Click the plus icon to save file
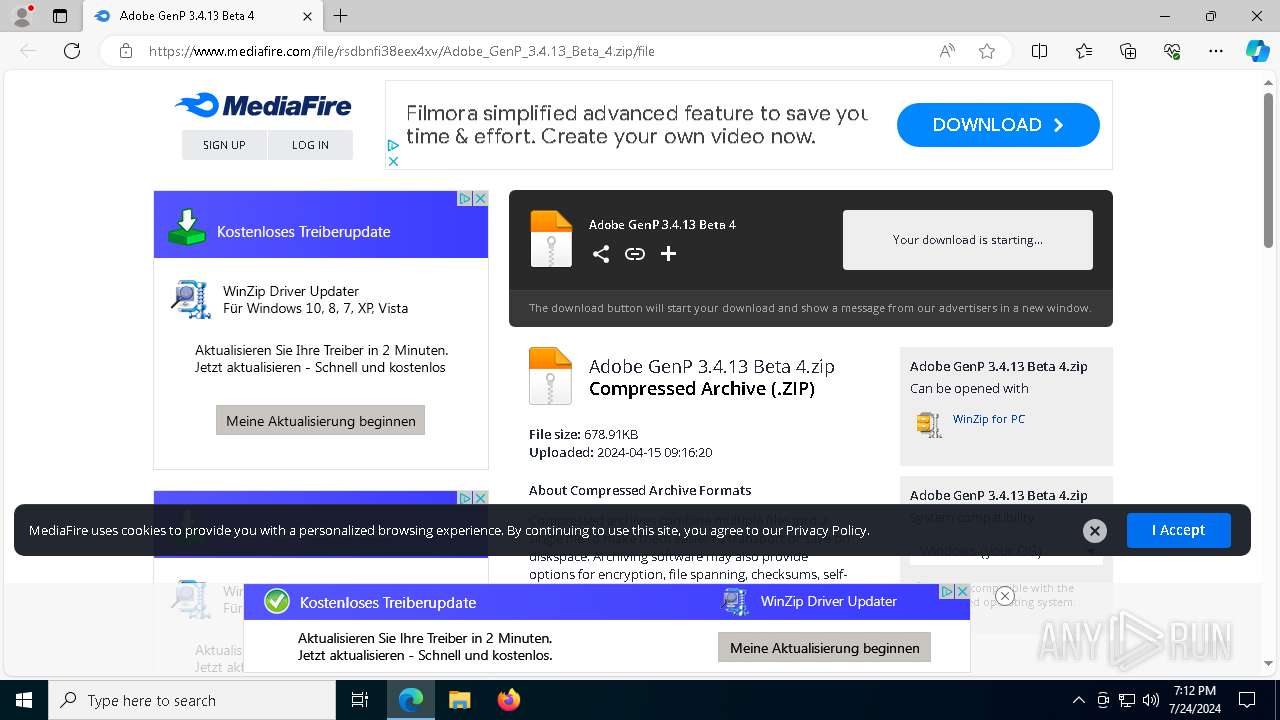 [x=669, y=254]
